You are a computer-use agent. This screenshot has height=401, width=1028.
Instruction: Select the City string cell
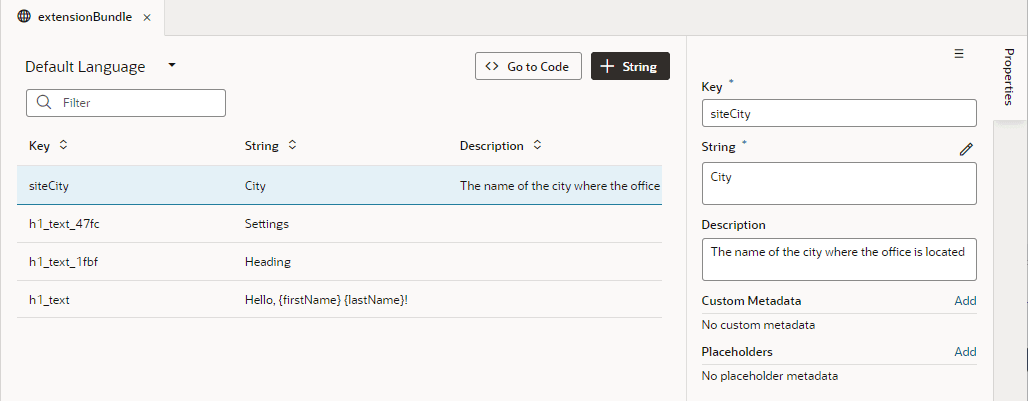point(255,185)
